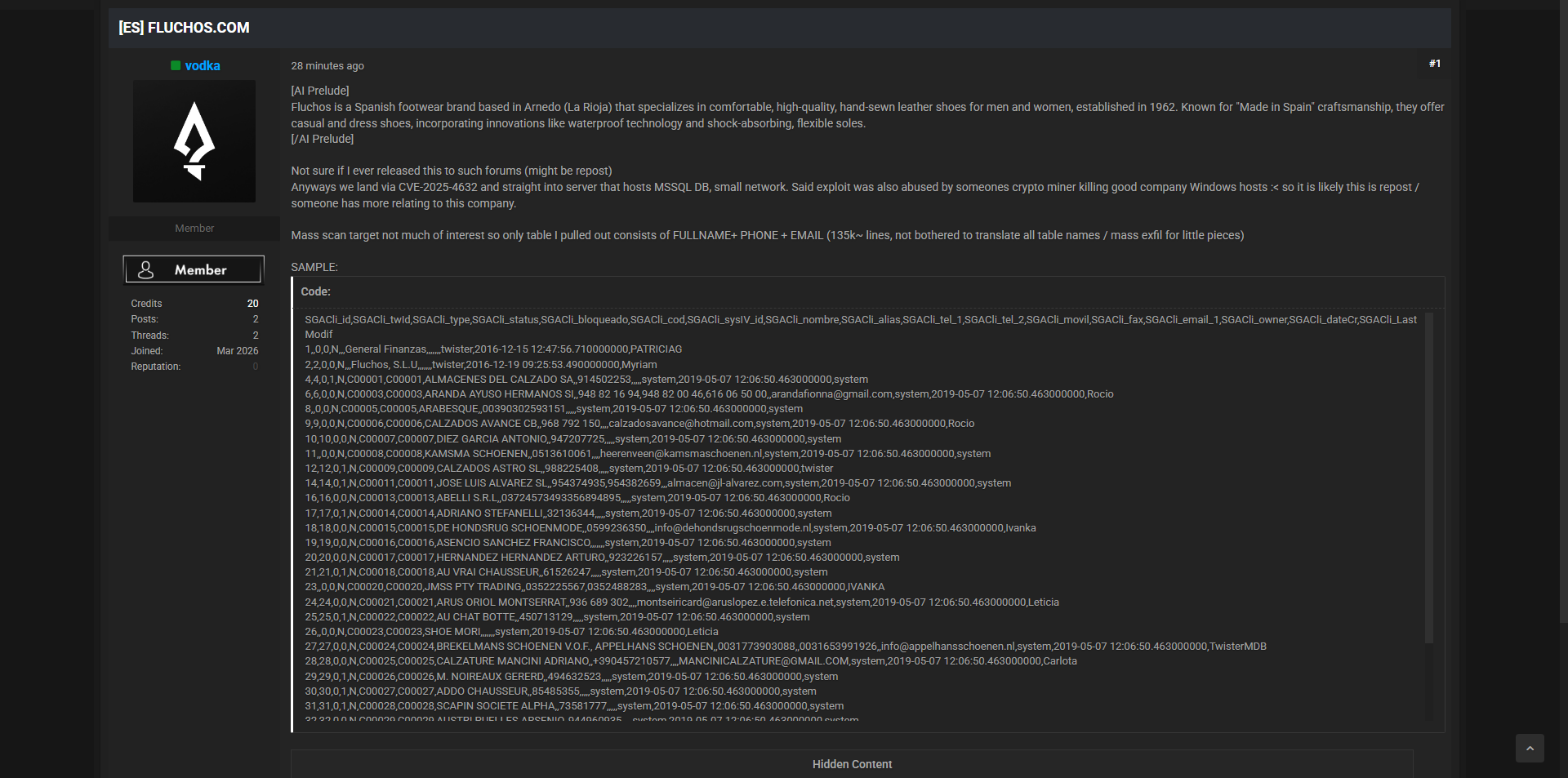Click the Joined Mar 2026 date
This screenshot has width=1568, height=778.
[237, 351]
